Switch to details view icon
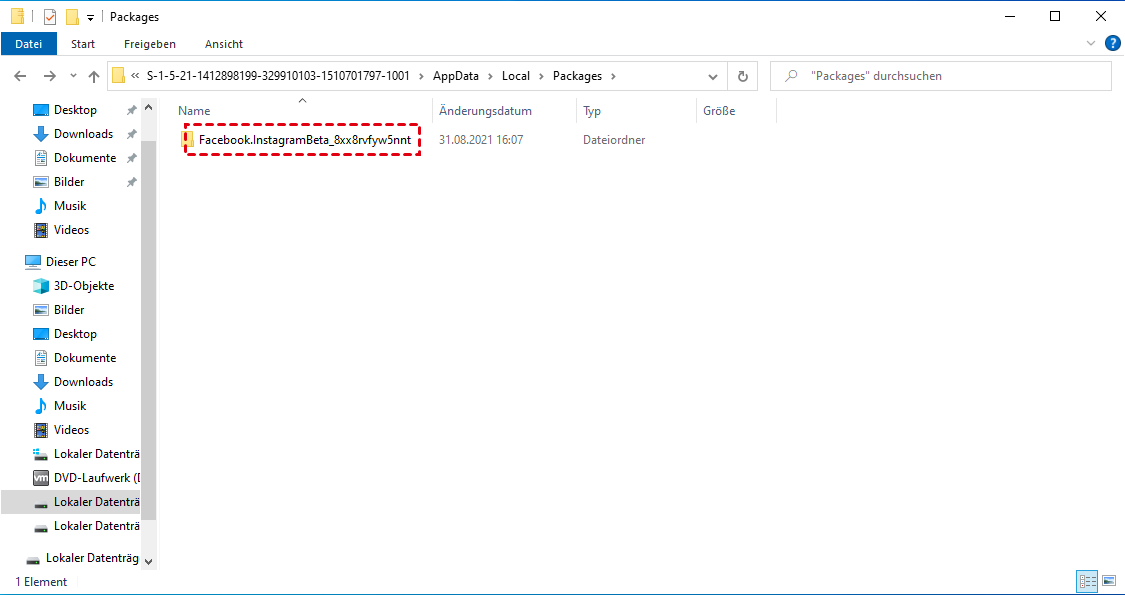 tap(1088, 581)
